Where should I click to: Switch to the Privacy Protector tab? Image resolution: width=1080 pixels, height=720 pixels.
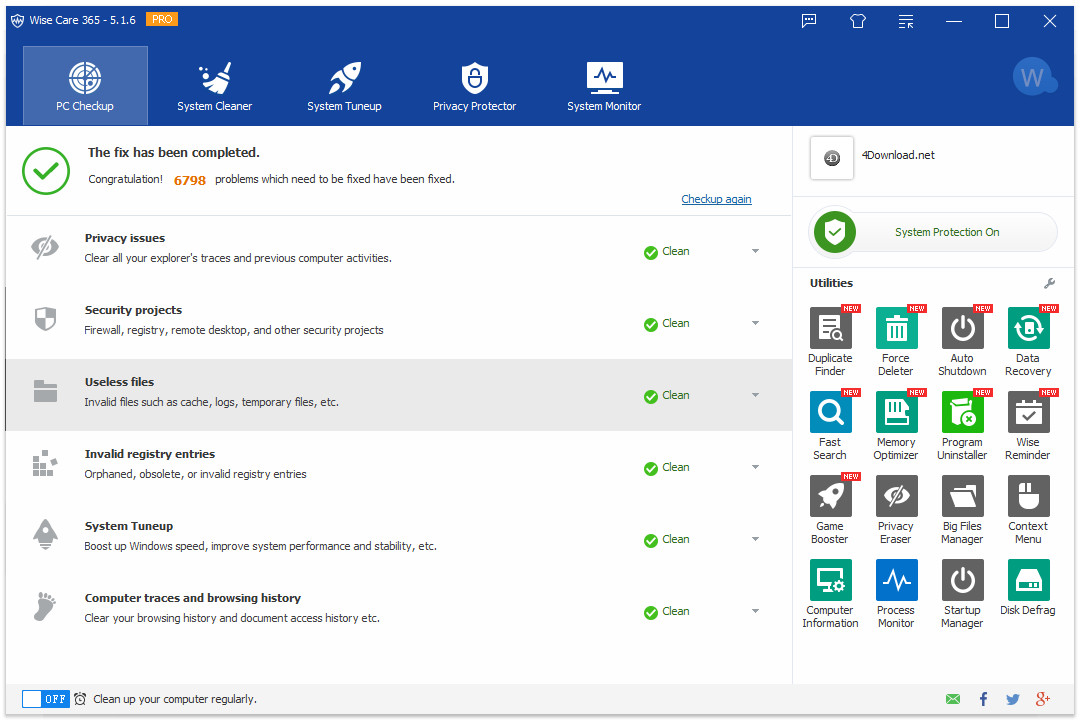point(475,86)
